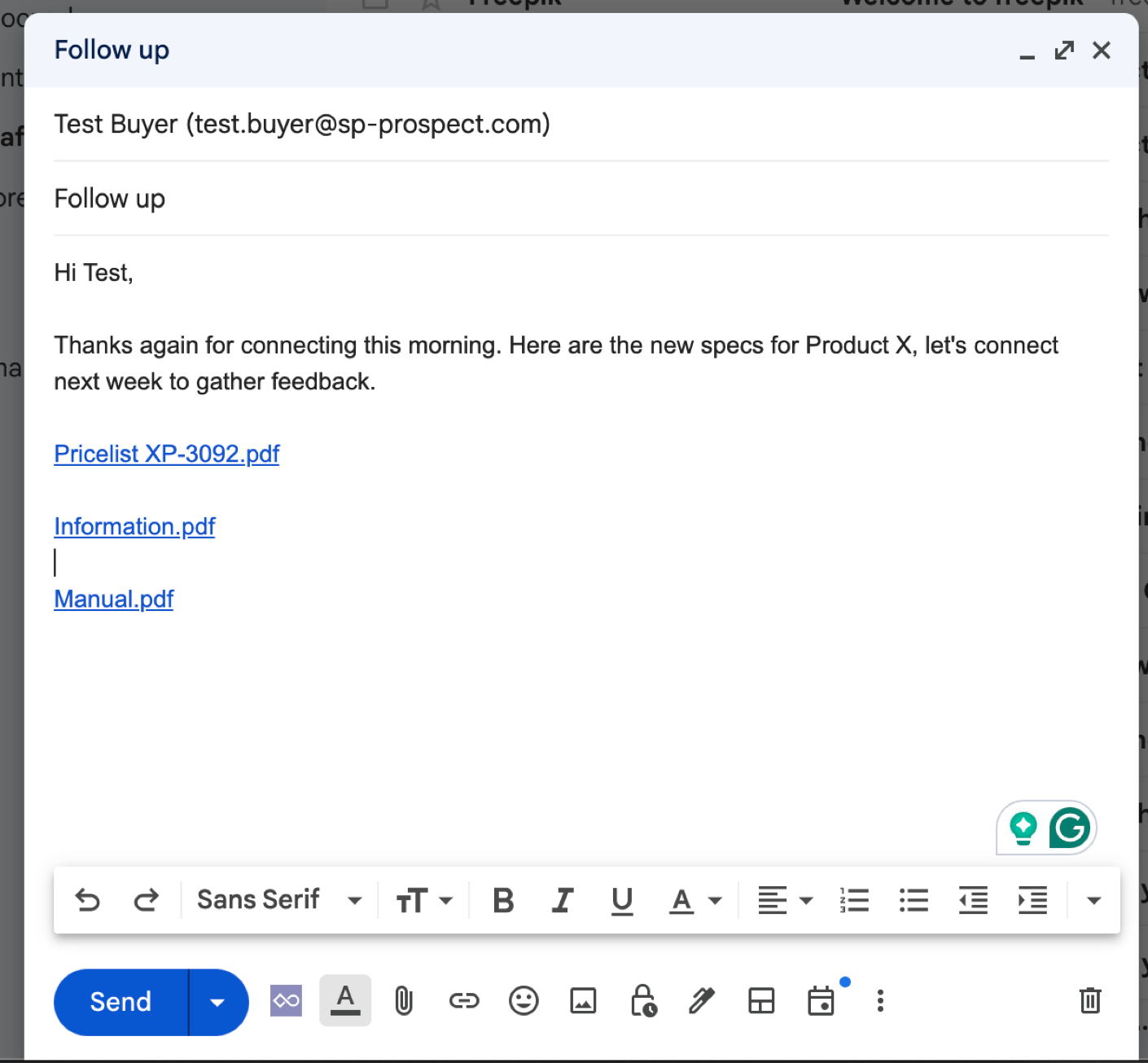
Task: Insert a bulleted list
Action: 914,900
